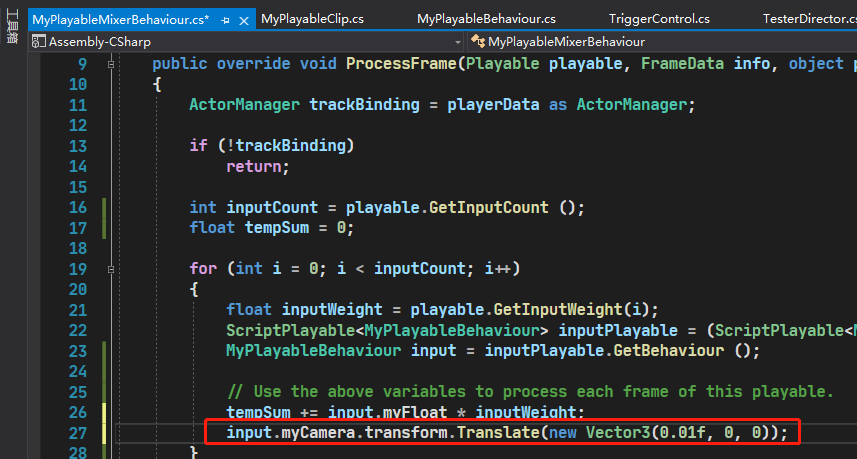The image size is (857, 459).
Task: Open the vertical toolbox side tab
Action: [11, 26]
